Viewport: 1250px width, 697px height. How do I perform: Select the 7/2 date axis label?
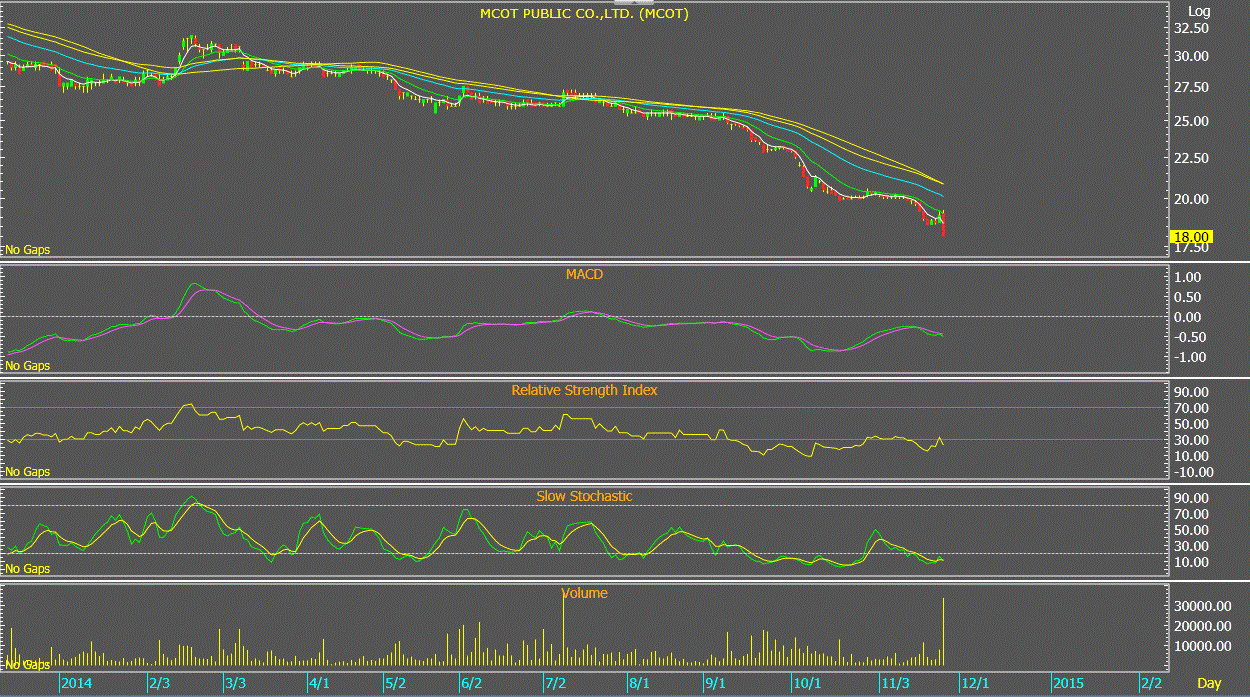click(555, 683)
